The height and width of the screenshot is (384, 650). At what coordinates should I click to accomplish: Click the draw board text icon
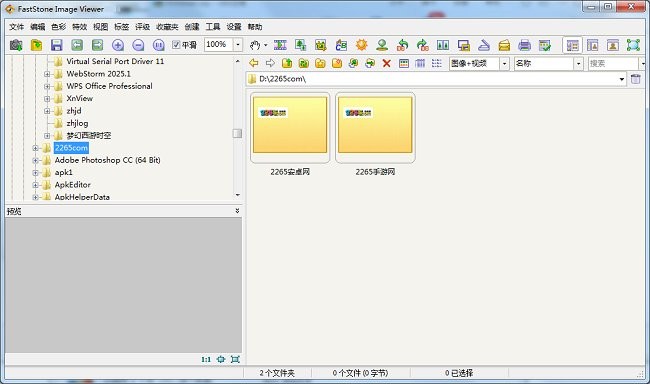point(341,45)
